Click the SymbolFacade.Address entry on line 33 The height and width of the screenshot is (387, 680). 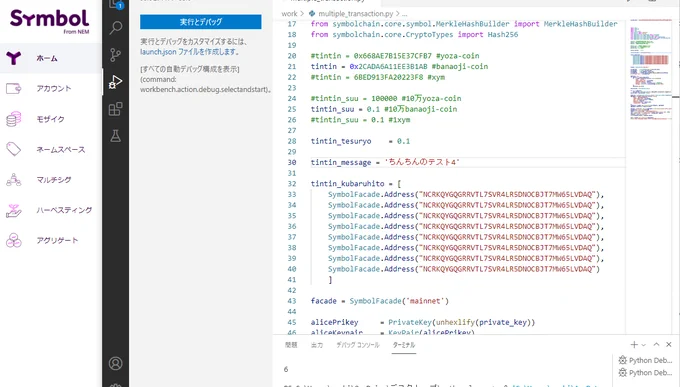[466, 194]
